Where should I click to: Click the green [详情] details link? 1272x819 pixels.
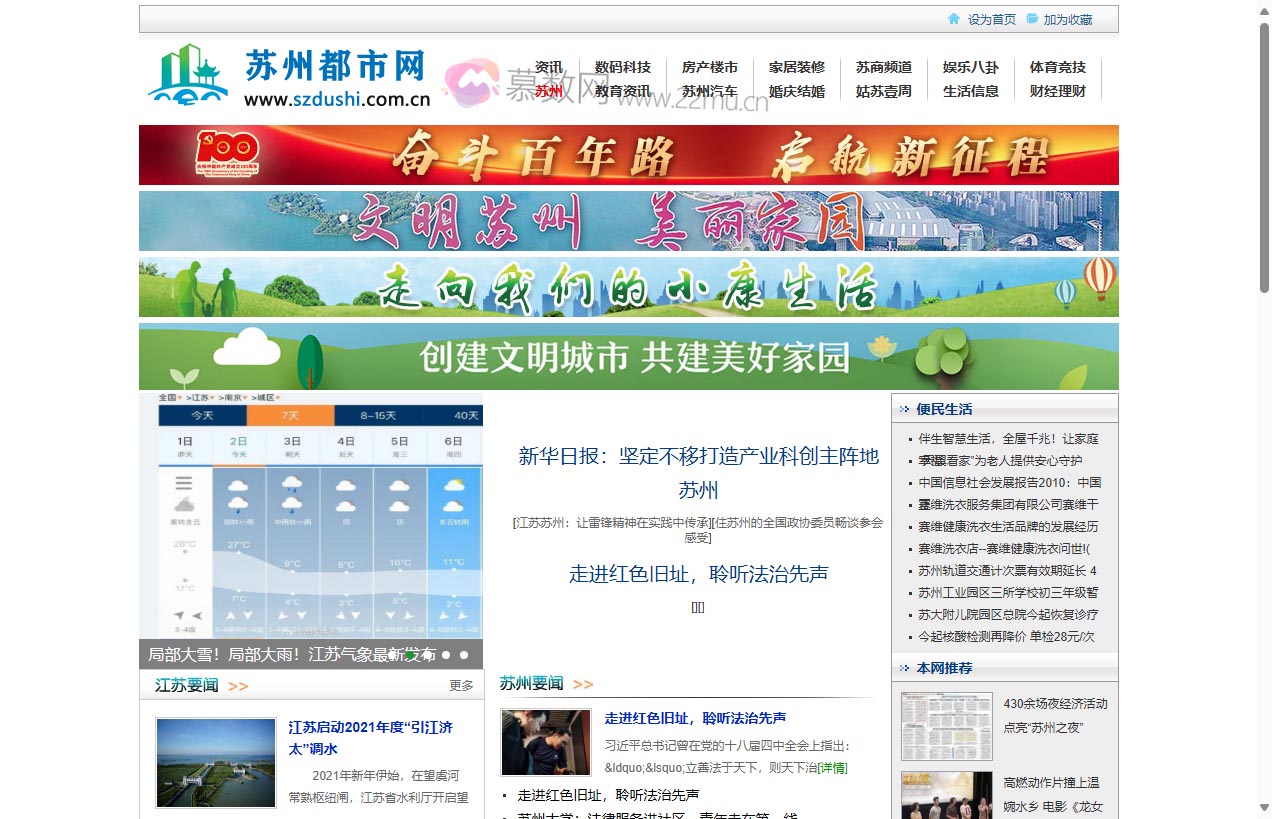[x=832, y=768]
